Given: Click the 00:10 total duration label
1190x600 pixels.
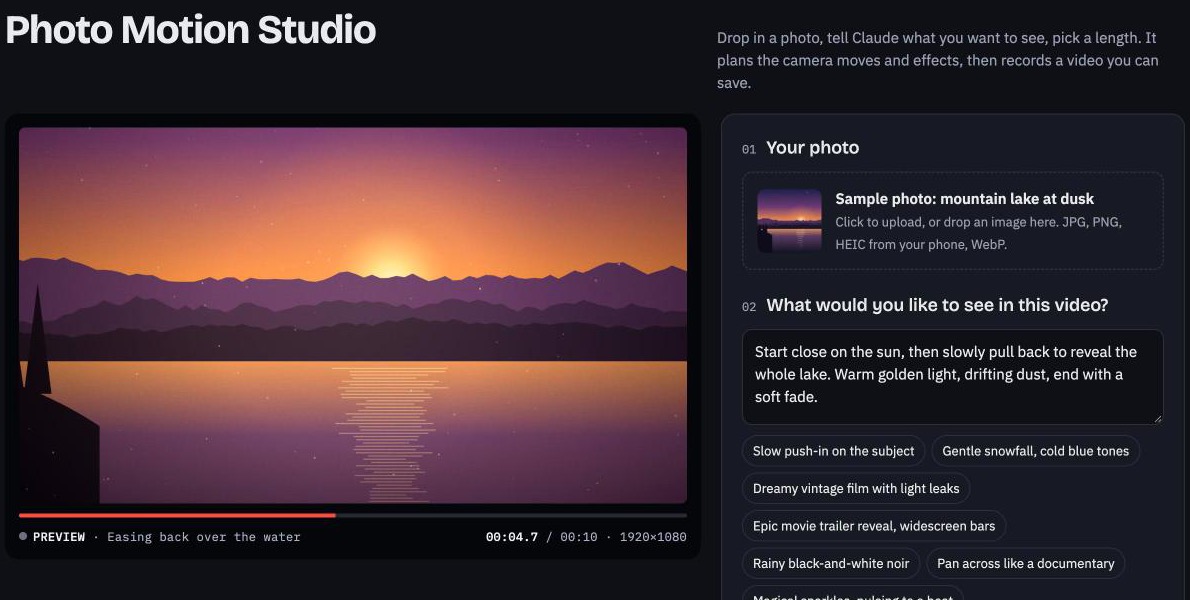Looking at the screenshot, I should [578, 537].
